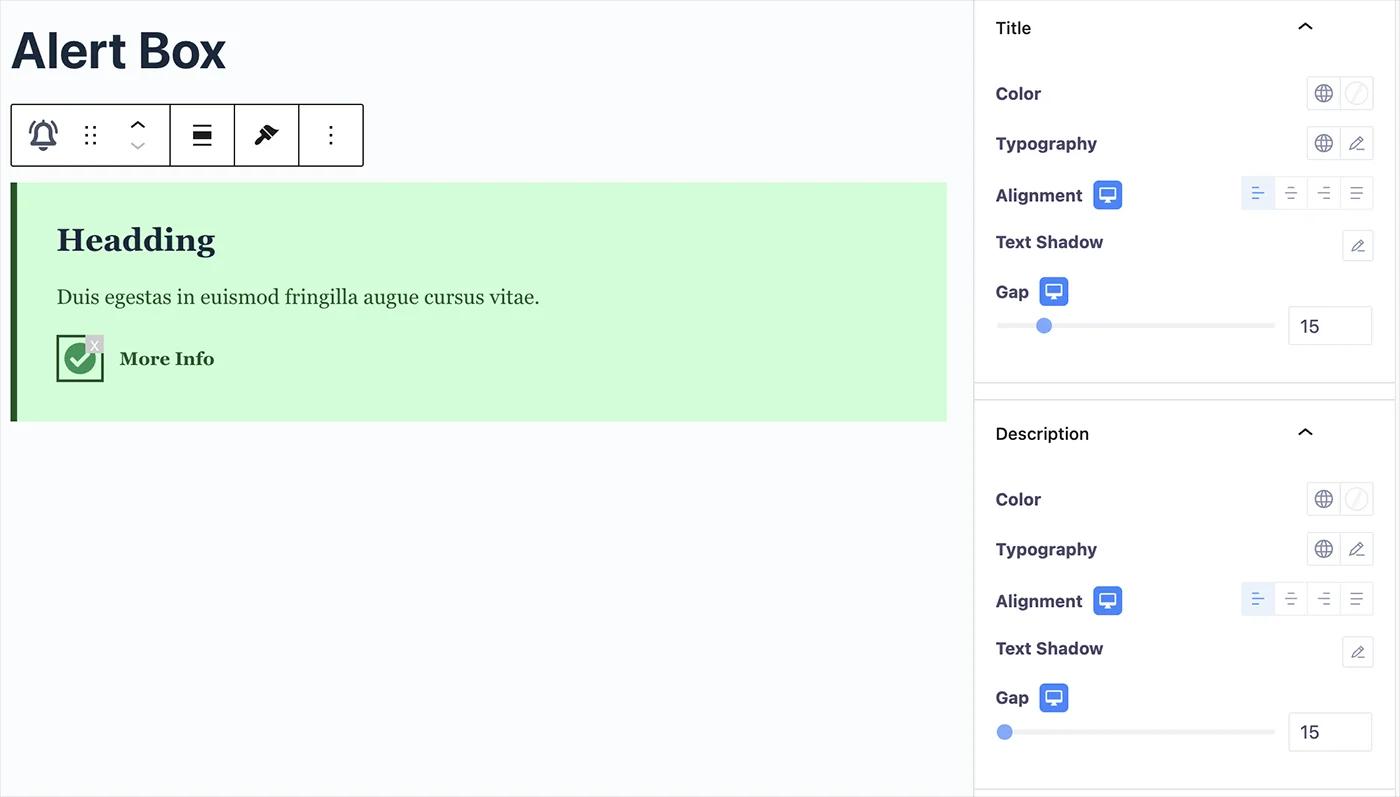Open the Typography pencil editor under Title
The image size is (1400, 797).
click(x=1356, y=143)
